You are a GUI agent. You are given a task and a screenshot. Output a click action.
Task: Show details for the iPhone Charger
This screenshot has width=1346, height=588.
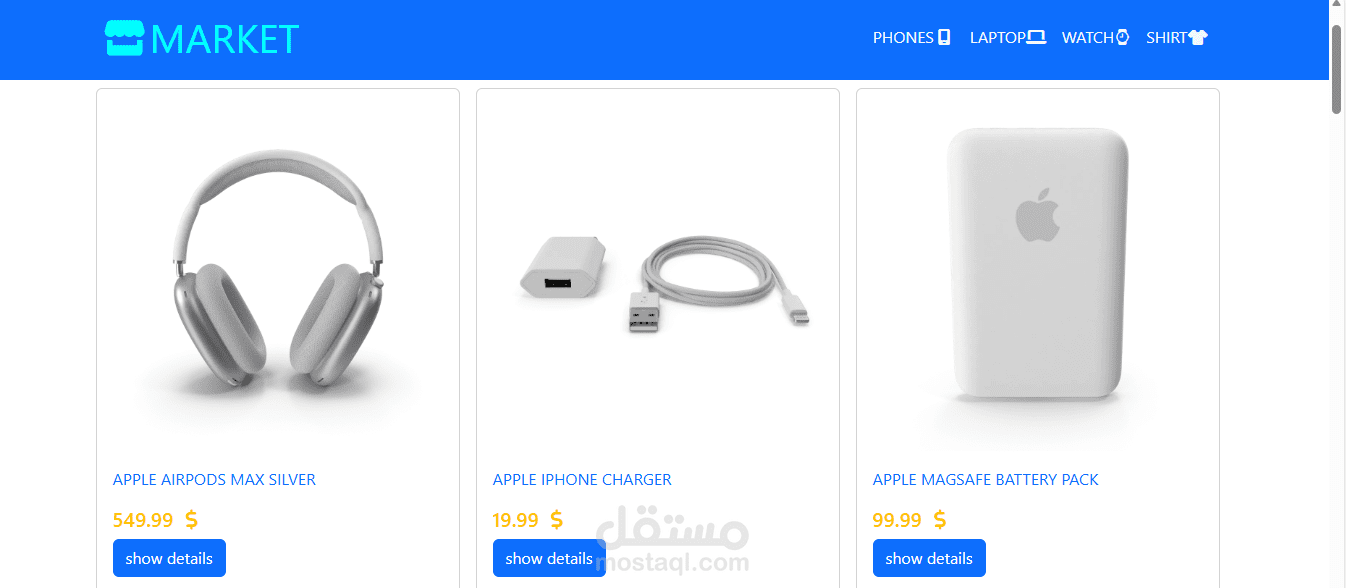tap(549, 558)
